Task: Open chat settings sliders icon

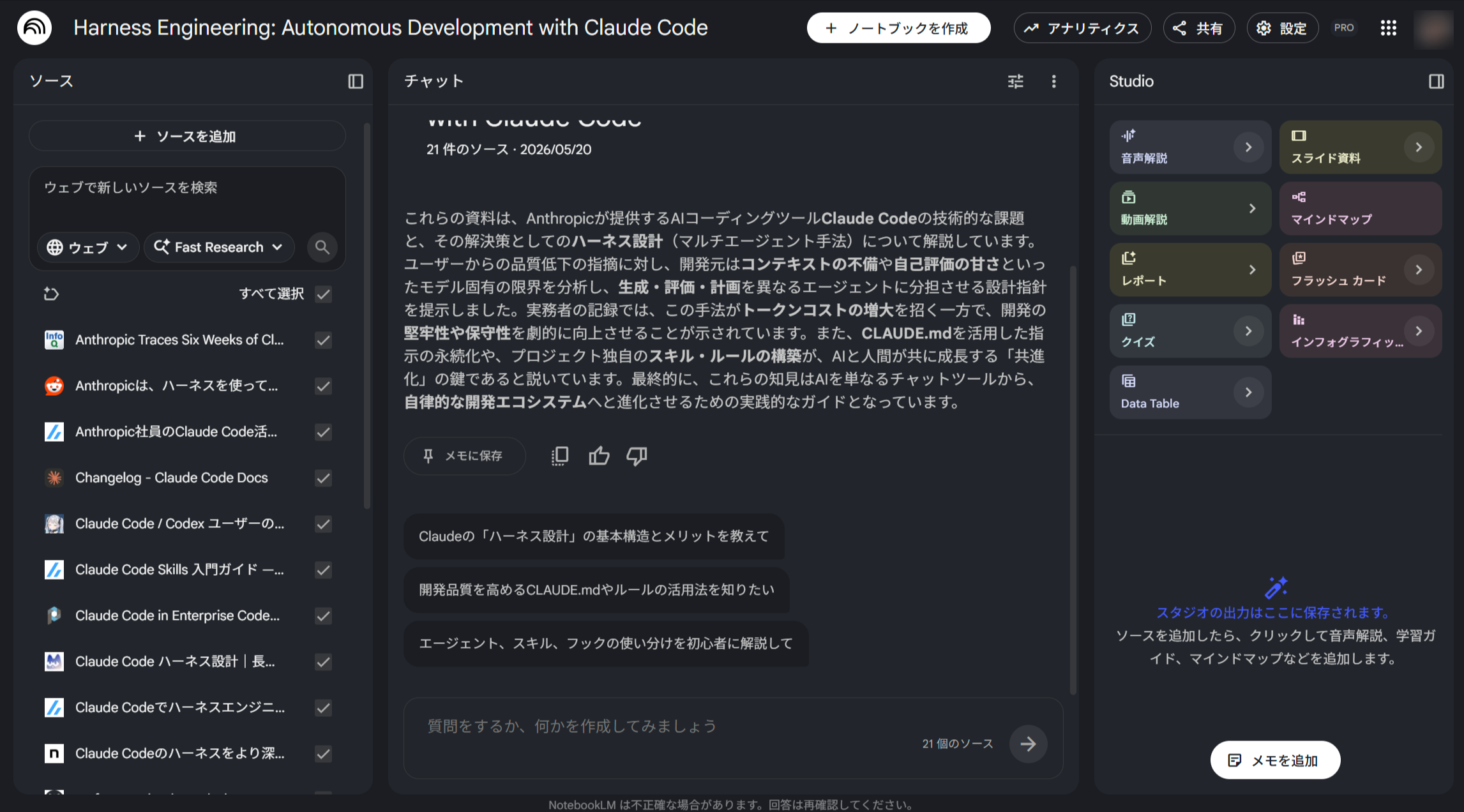Action: [1016, 81]
